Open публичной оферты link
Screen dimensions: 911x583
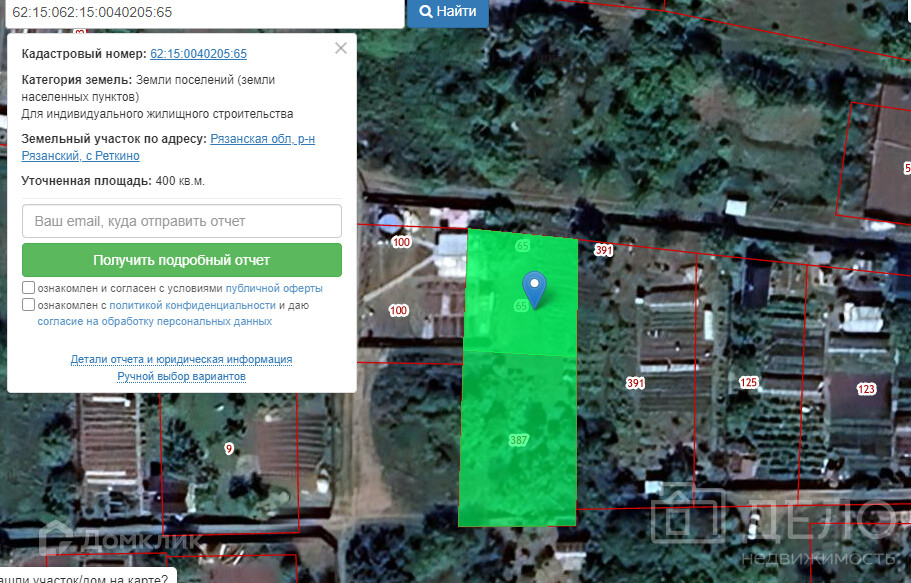(x=274, y=288)
